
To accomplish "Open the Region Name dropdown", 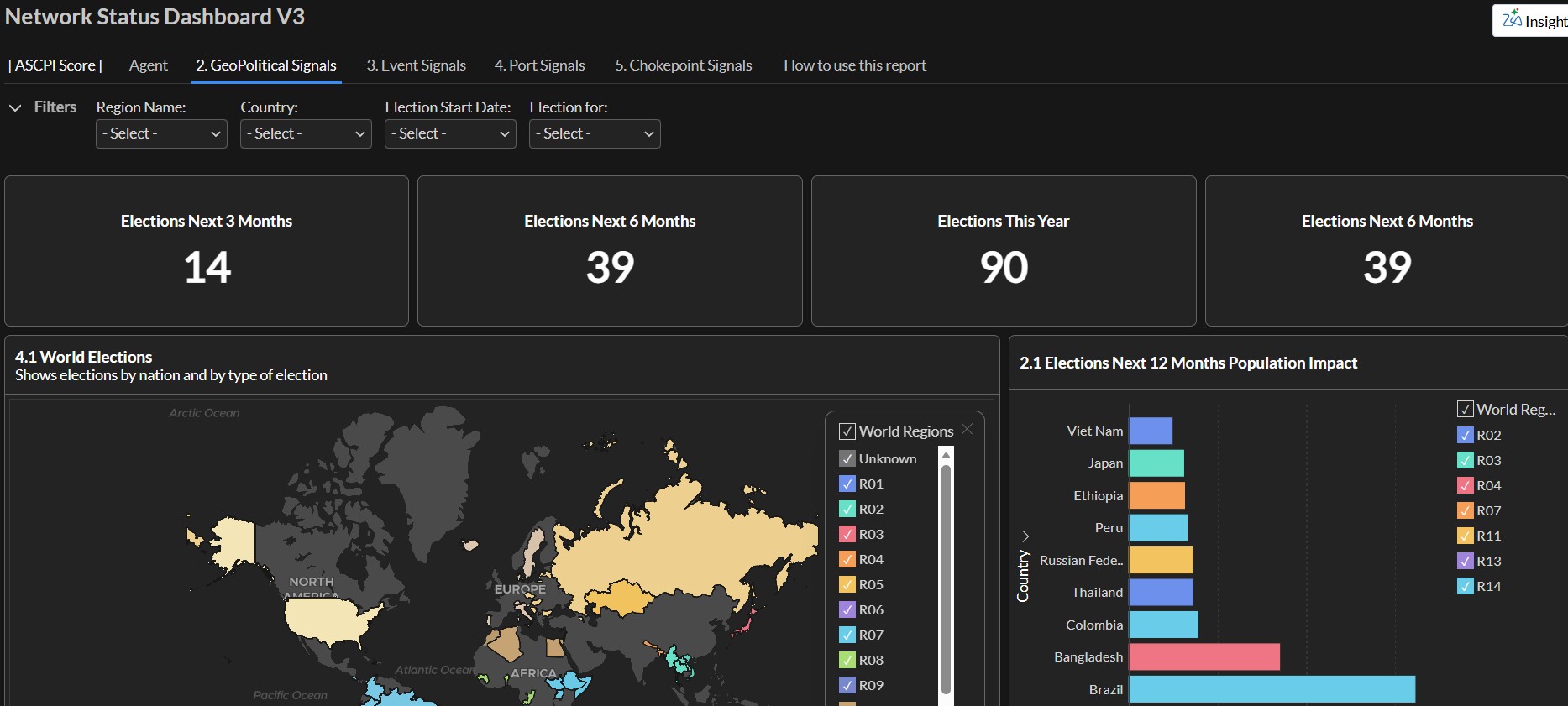I will pos(161,133).
